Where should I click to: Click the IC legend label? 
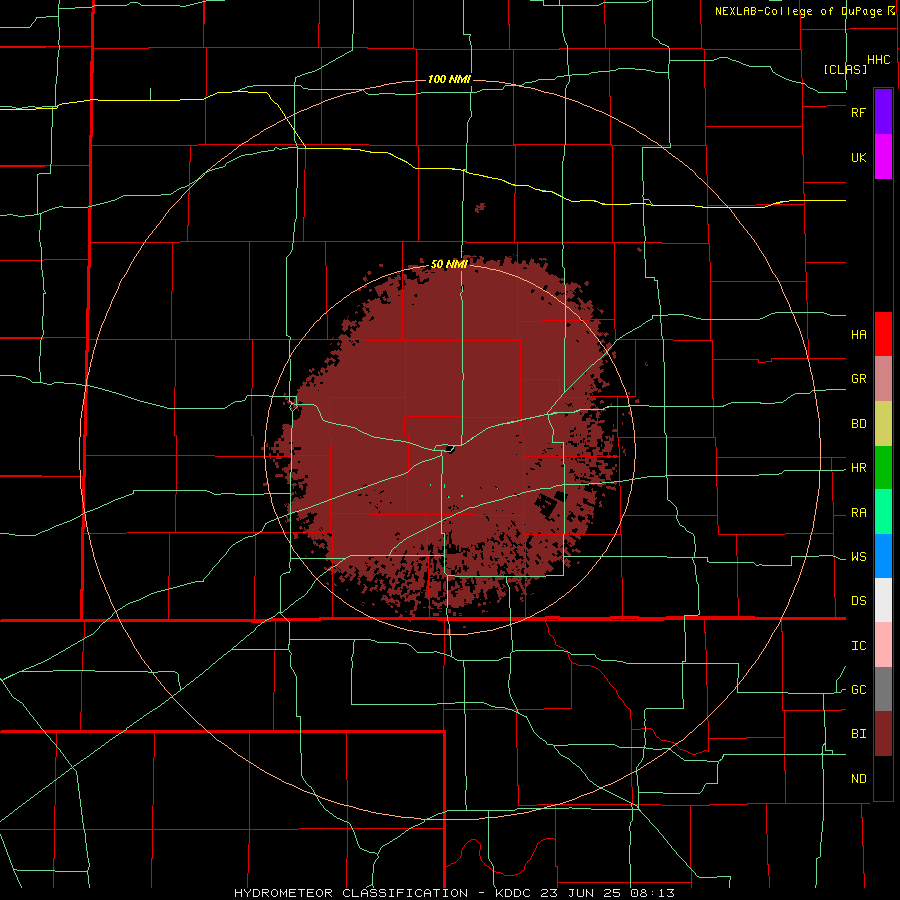tap(859, 646)
